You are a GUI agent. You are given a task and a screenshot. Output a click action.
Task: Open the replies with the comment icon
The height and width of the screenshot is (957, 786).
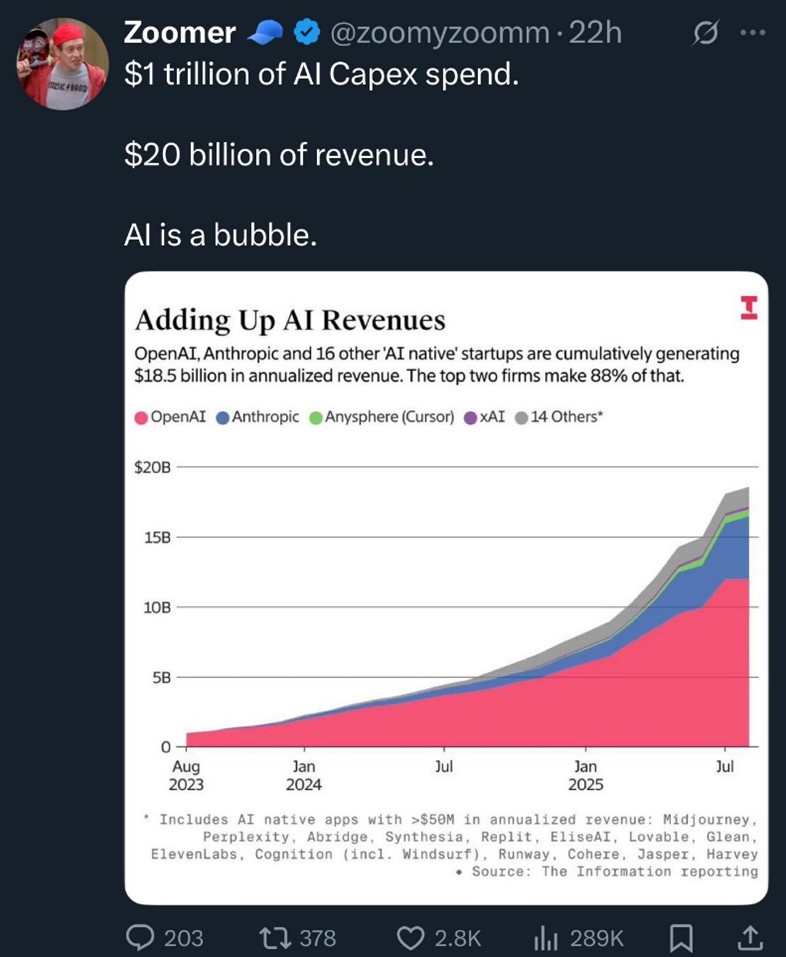pos(140,937)
